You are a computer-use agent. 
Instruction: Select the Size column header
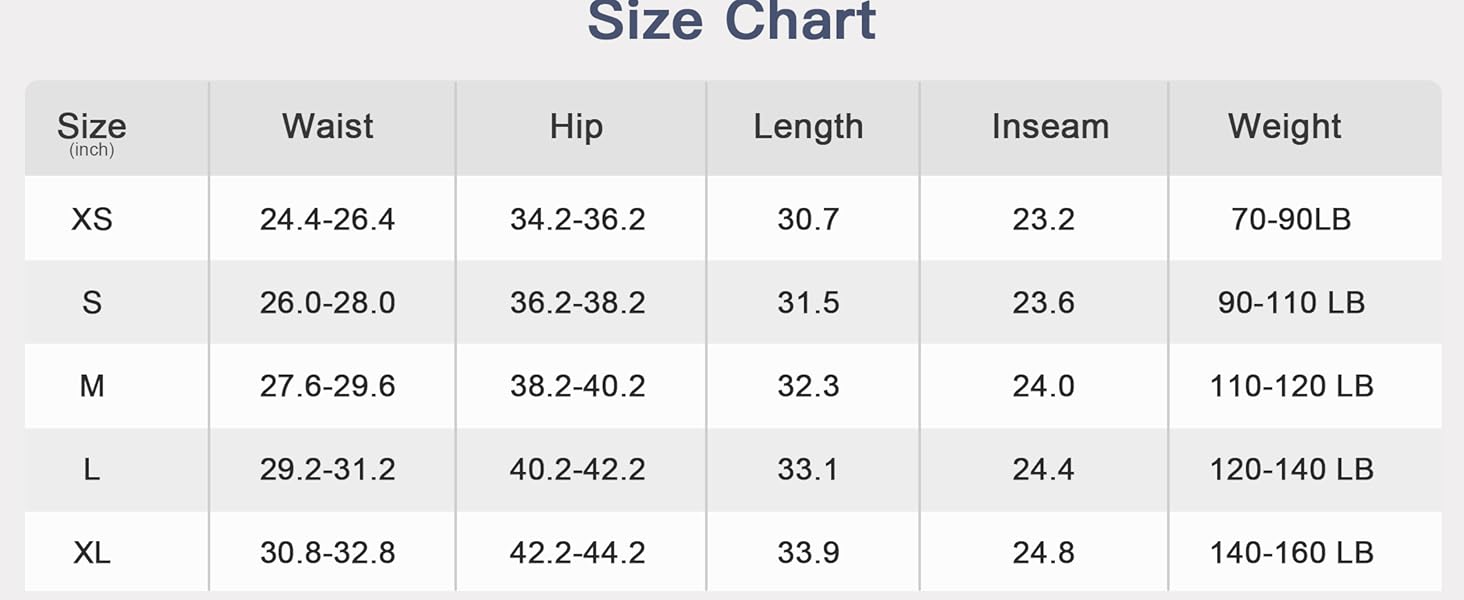click(x=92, y=128)
